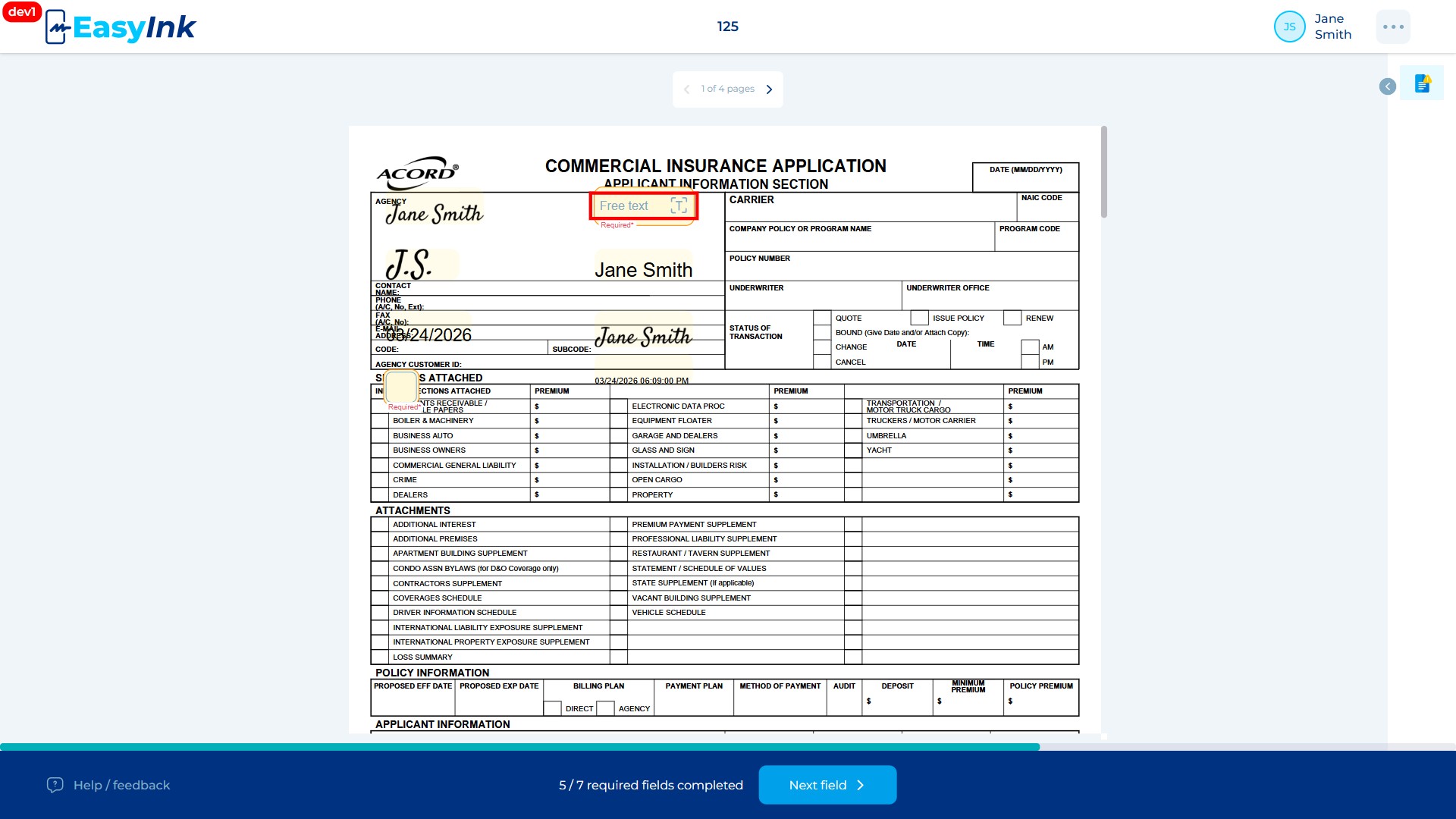
Task: Check the AM time checkbox
Action: click(x=1030, y=347)
